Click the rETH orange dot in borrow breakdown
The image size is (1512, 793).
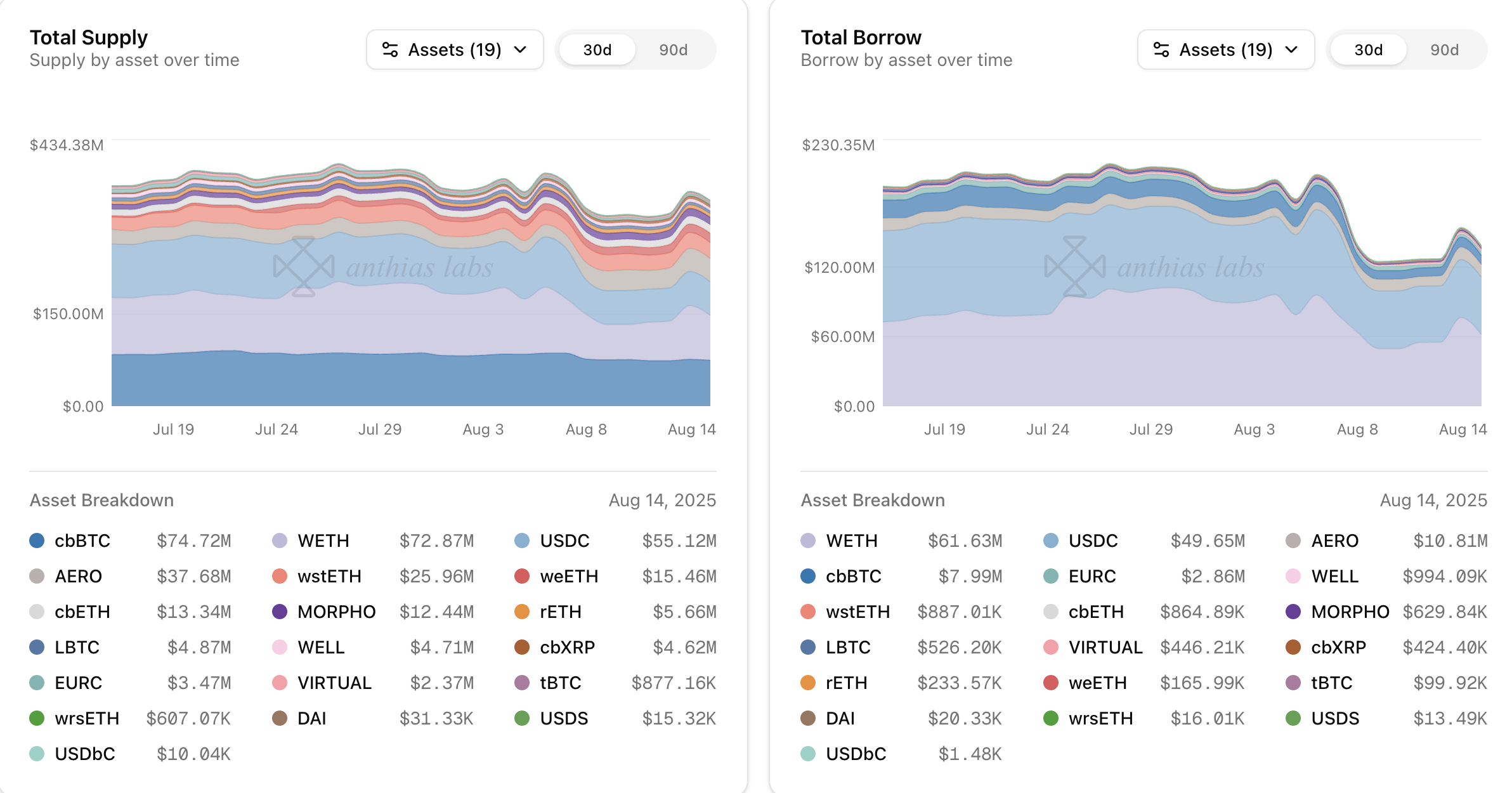808,683
